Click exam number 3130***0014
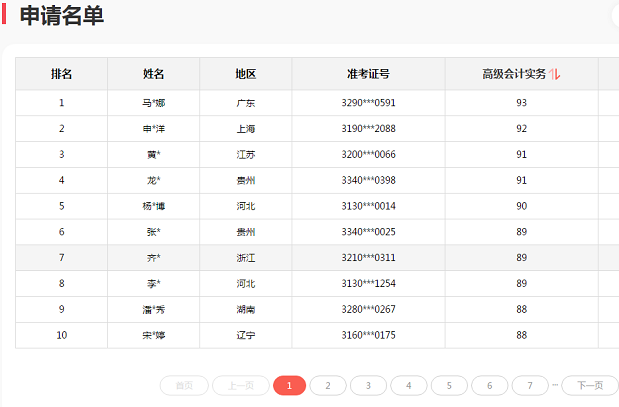 368,206
